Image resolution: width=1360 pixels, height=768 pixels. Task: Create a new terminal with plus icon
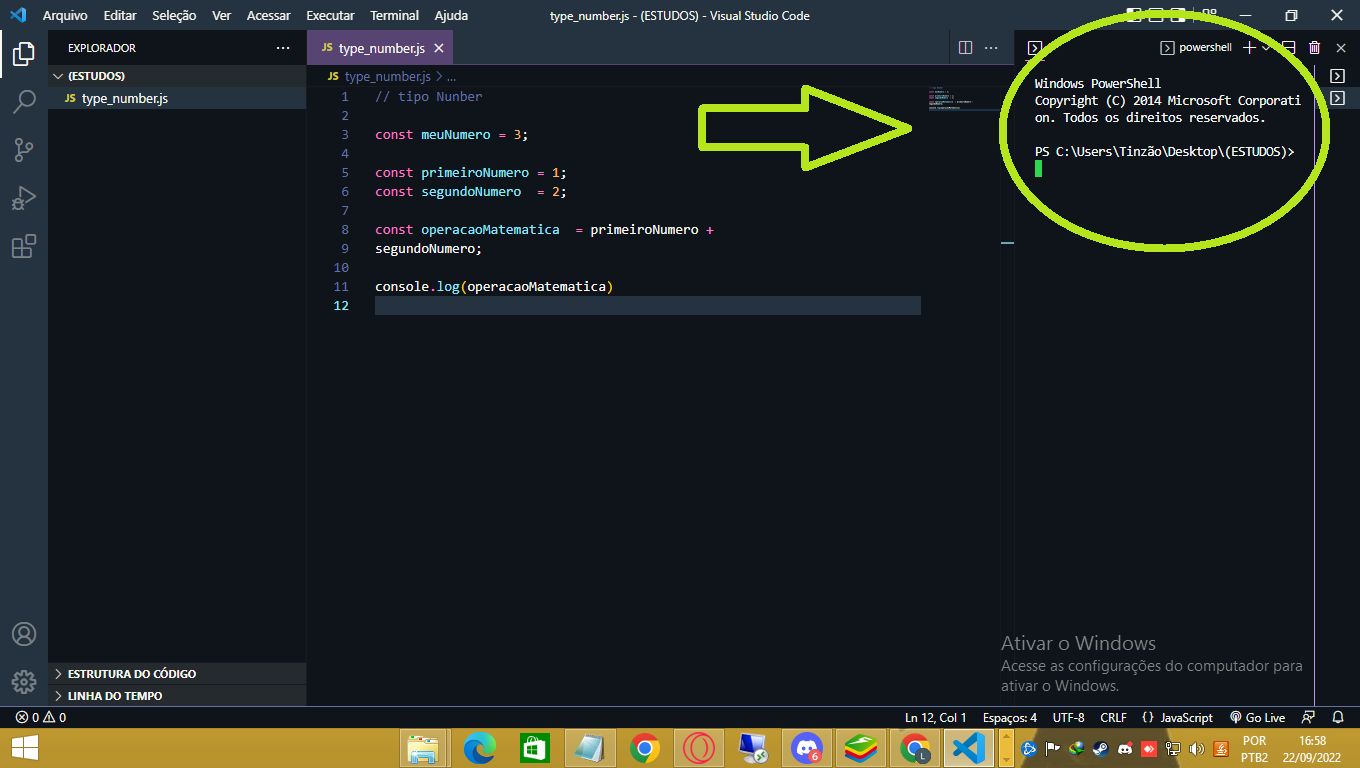tap(1249, 47)
